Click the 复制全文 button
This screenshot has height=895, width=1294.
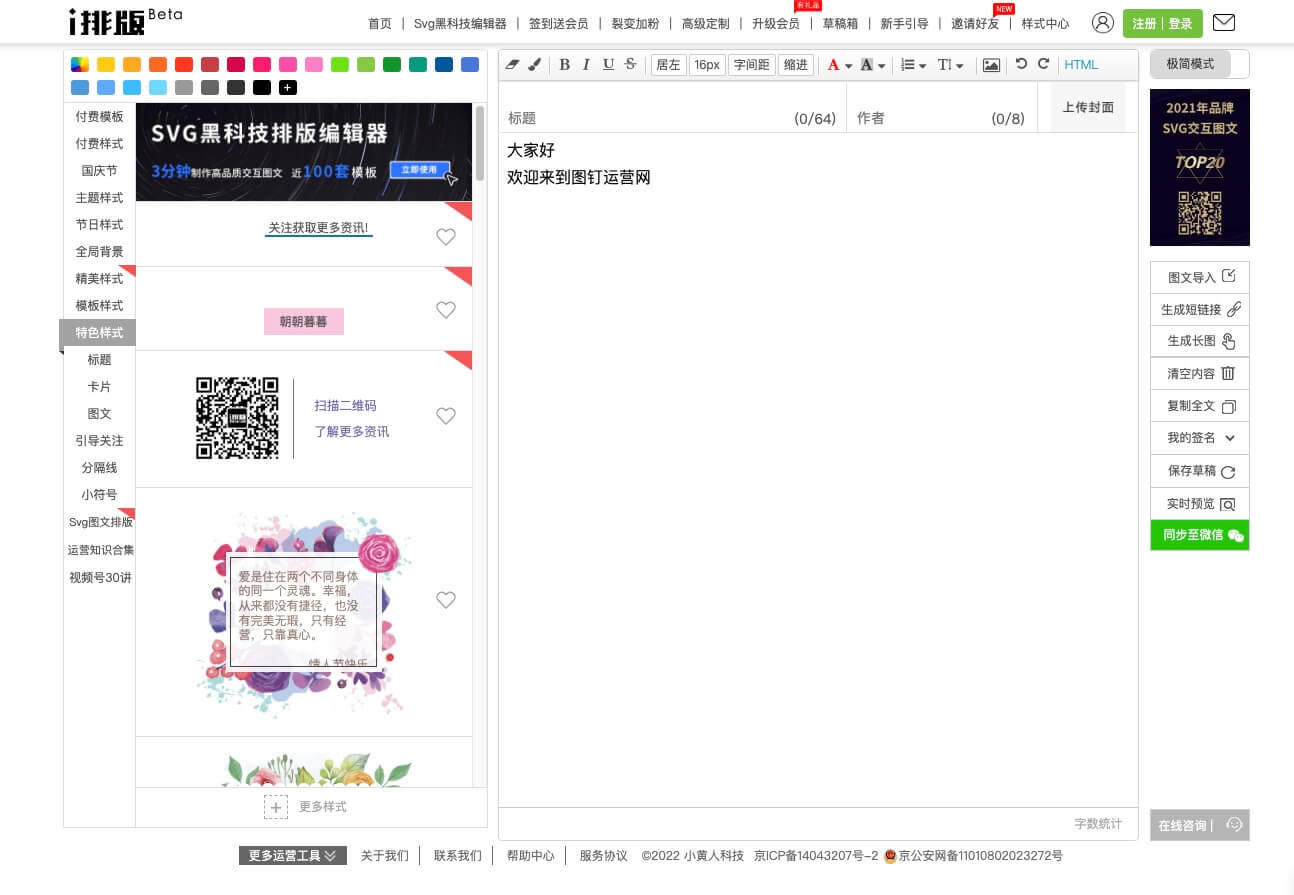click(x=1200, y=406)
